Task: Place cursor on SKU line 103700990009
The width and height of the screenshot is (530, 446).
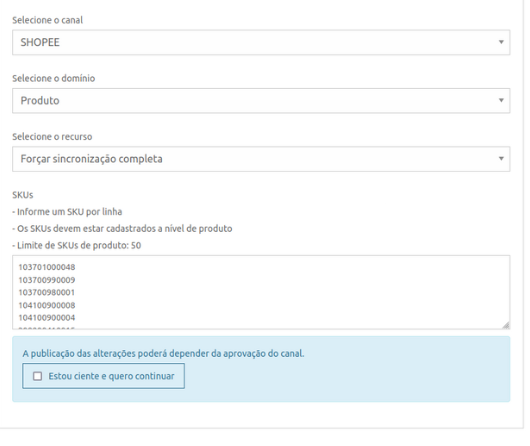Action: [47, 280]
